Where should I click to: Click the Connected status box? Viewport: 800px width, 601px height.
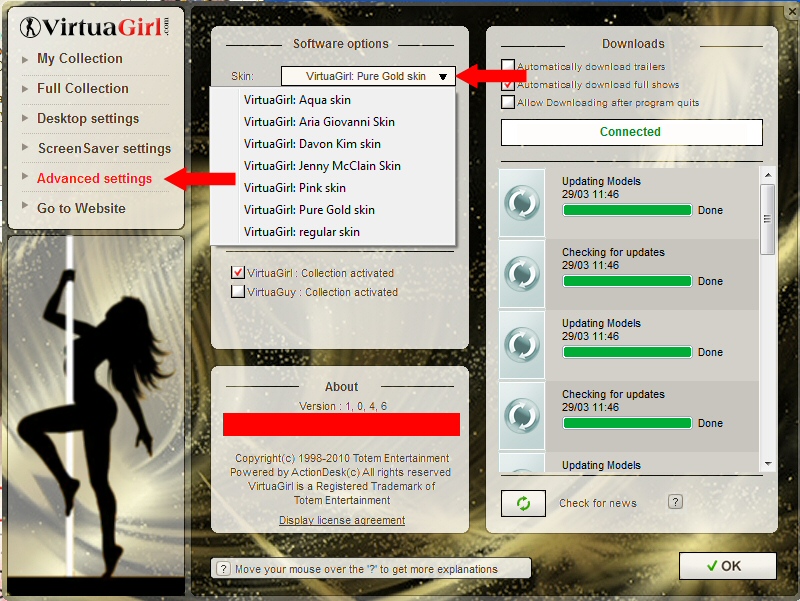632,132
